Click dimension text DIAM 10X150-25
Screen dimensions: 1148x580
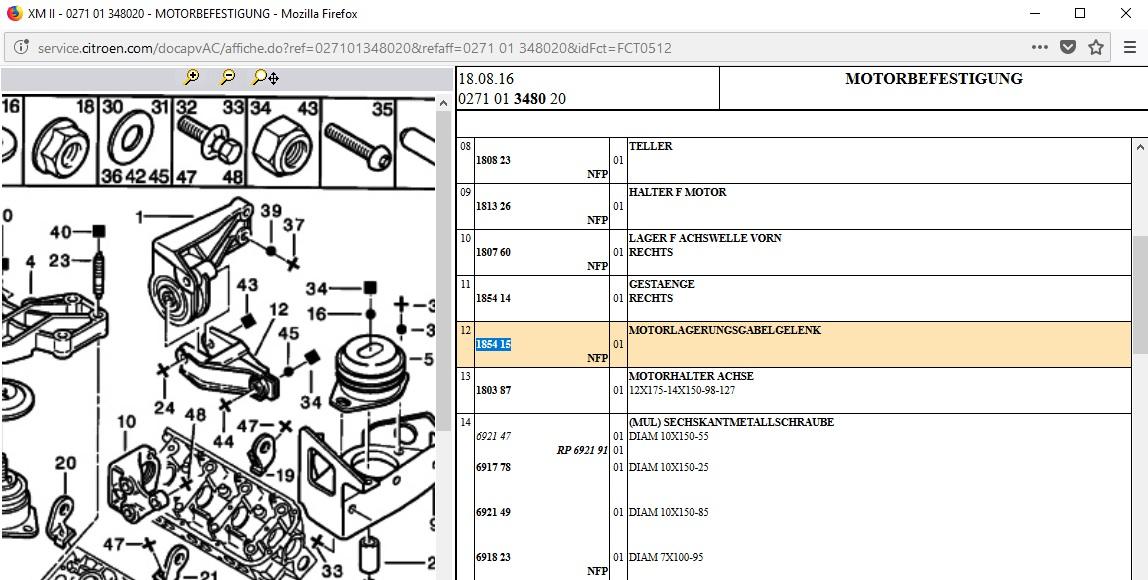[668, 467]
